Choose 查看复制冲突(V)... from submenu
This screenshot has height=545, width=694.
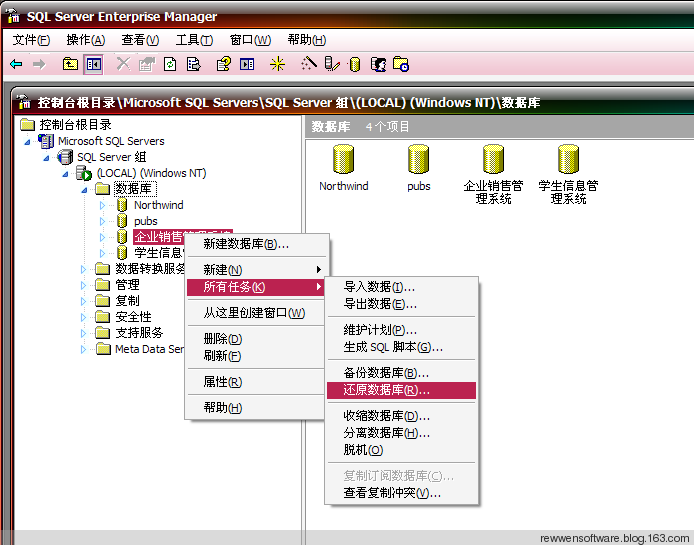coord(401,493)
